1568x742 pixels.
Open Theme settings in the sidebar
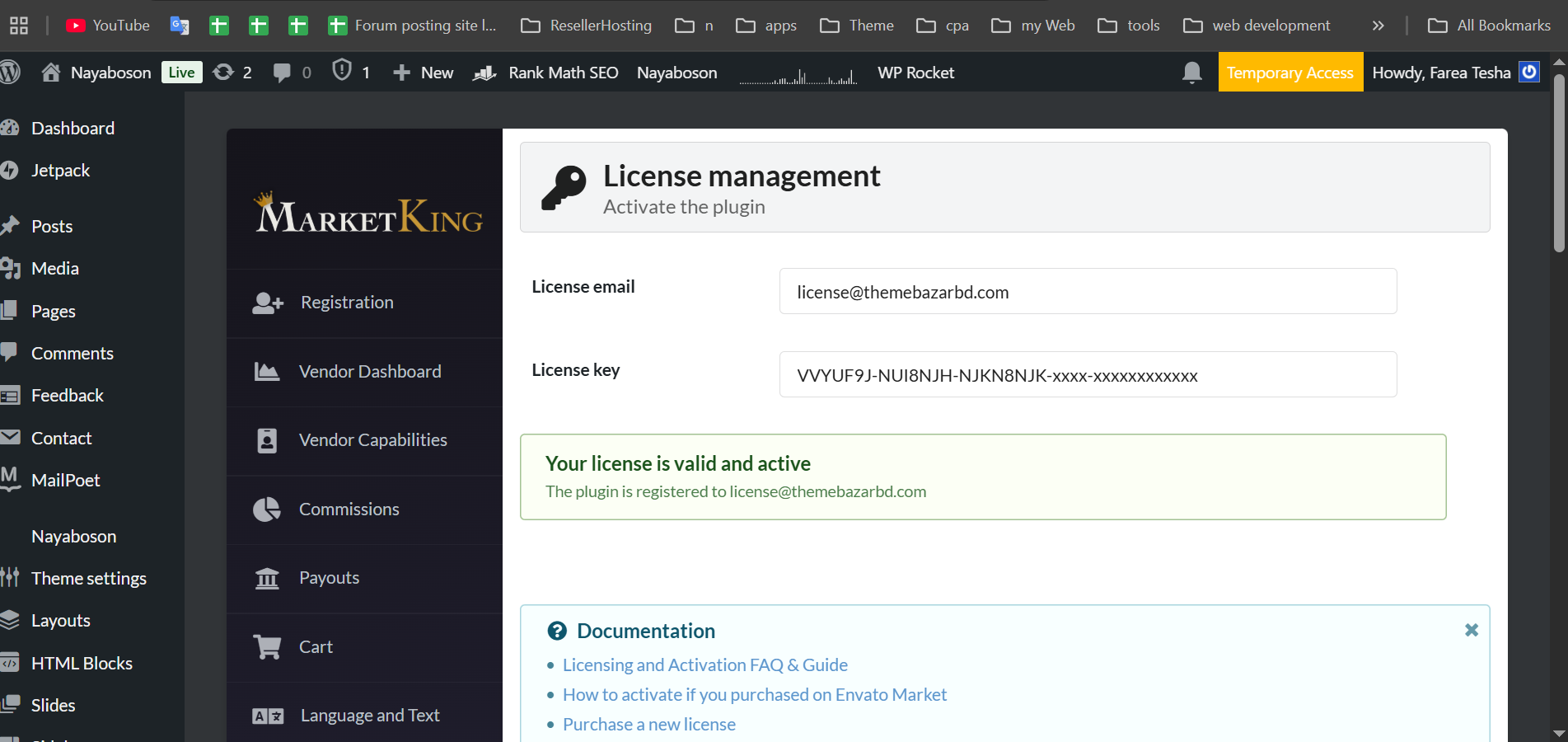[89, 578]
